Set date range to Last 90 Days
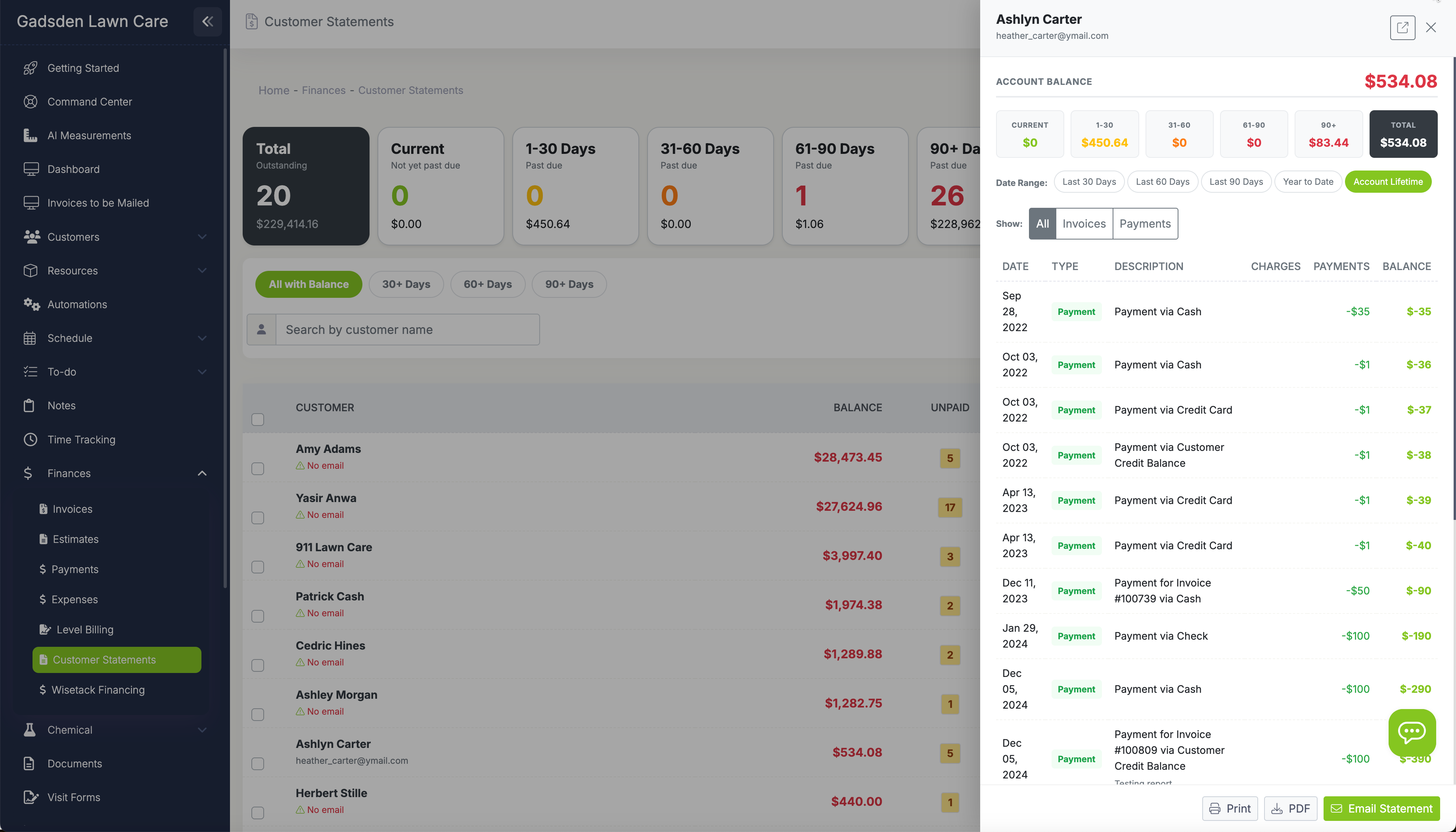The height and width of the screenshot is (832, 1456). (1236, 181)
